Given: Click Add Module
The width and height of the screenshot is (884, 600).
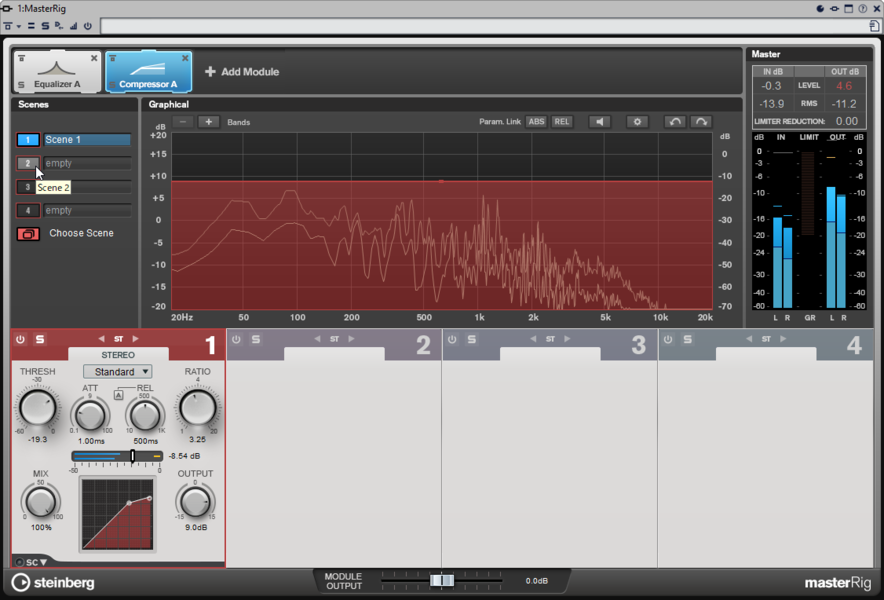Looking at the screenshot, I should click(242, 72).
